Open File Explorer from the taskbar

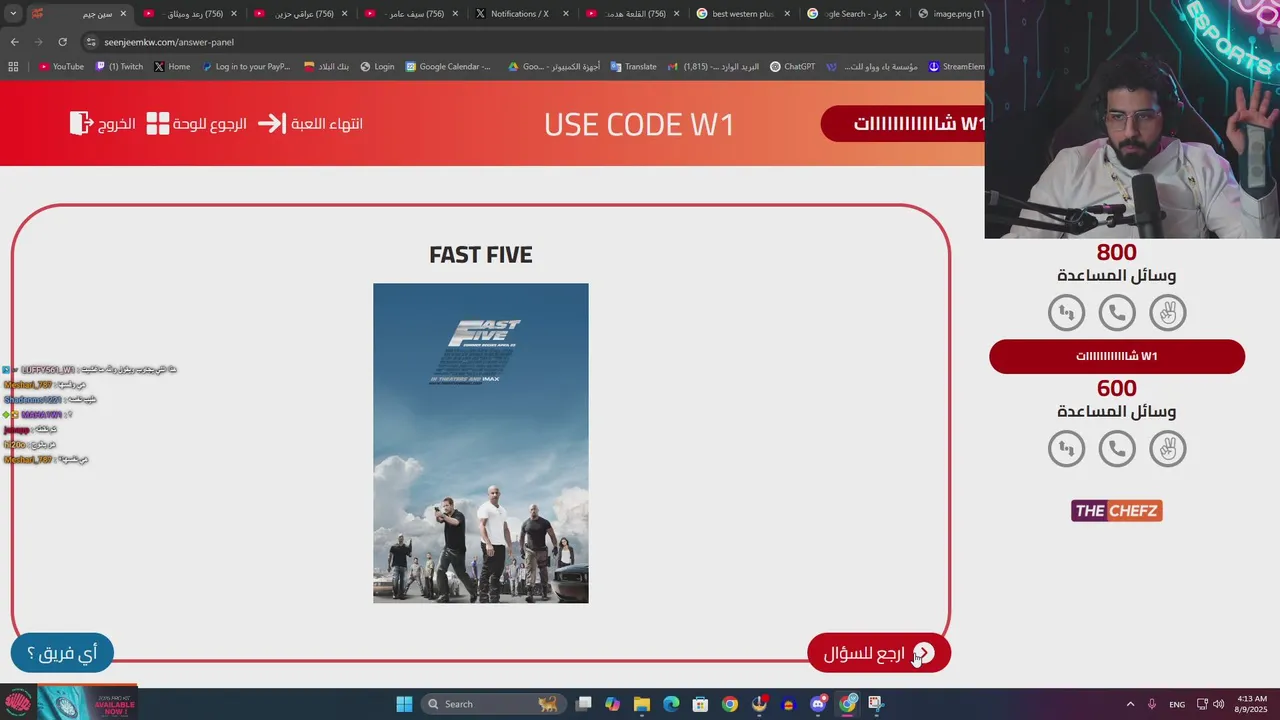click(x=642, y=704)
